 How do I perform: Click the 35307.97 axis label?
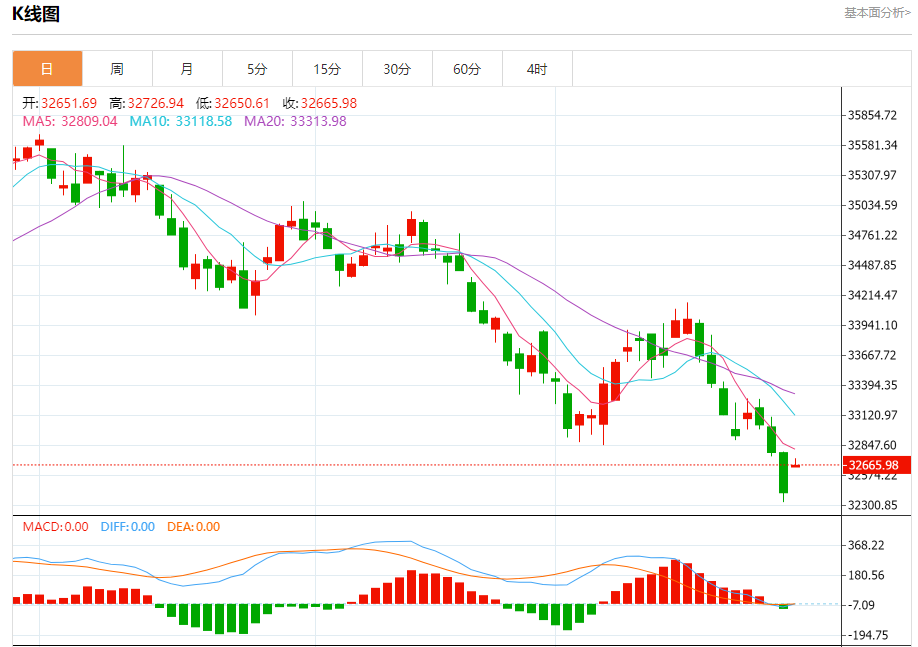tap(872, 175)
